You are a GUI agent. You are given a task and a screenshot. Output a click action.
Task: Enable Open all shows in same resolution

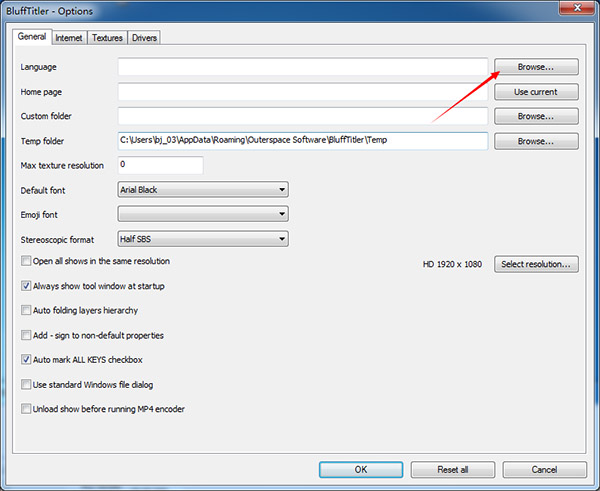click(26, 261)
